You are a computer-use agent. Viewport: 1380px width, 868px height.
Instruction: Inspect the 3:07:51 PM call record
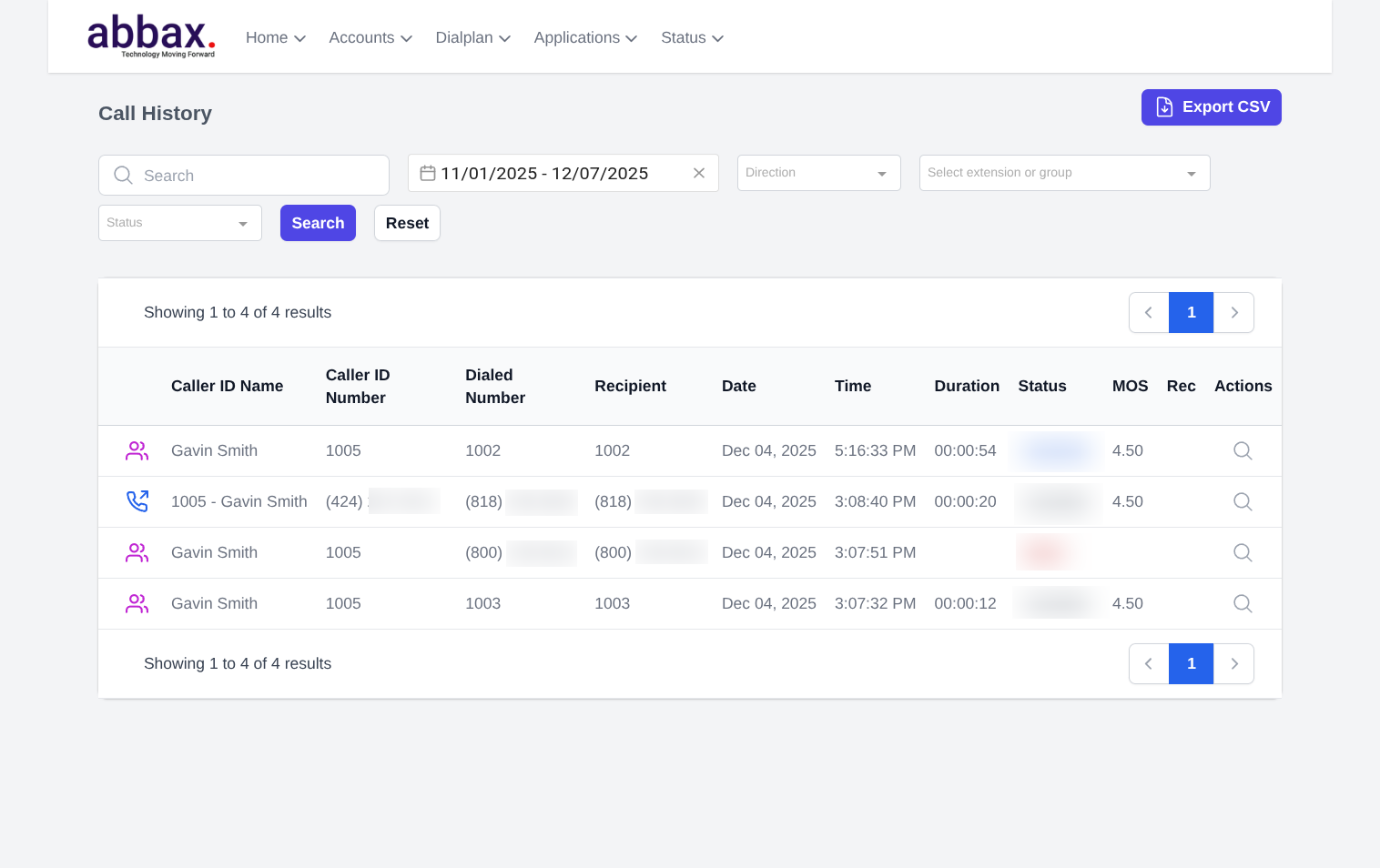[1242, 552]
